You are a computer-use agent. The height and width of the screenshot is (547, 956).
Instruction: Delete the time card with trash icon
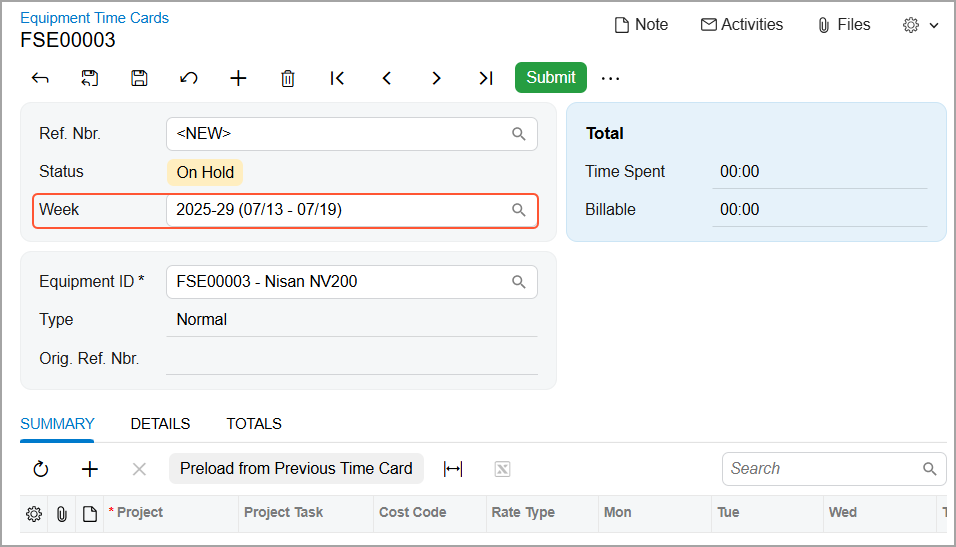tap(288, 78)
